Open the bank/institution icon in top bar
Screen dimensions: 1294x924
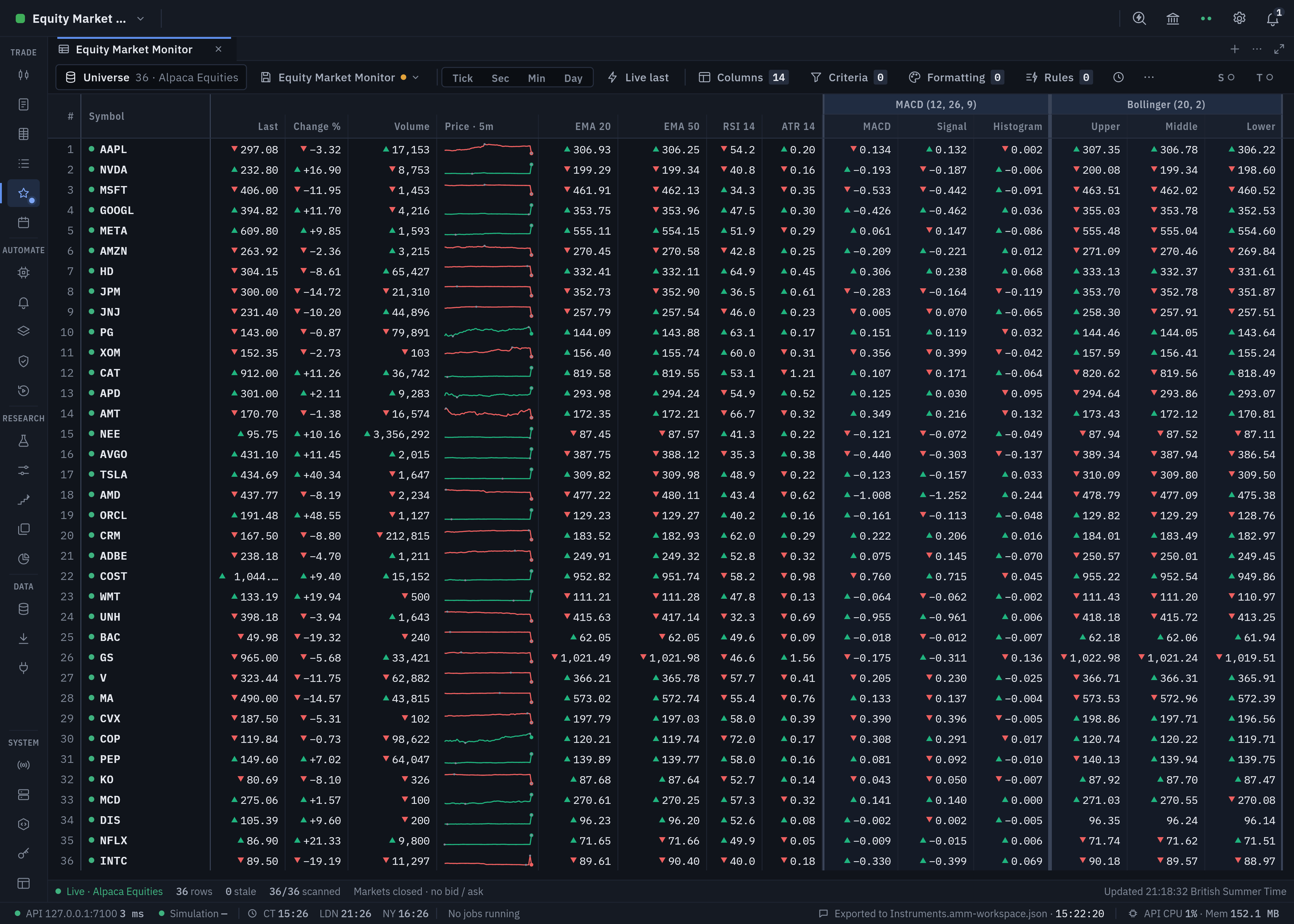[x=1173, y=18]
